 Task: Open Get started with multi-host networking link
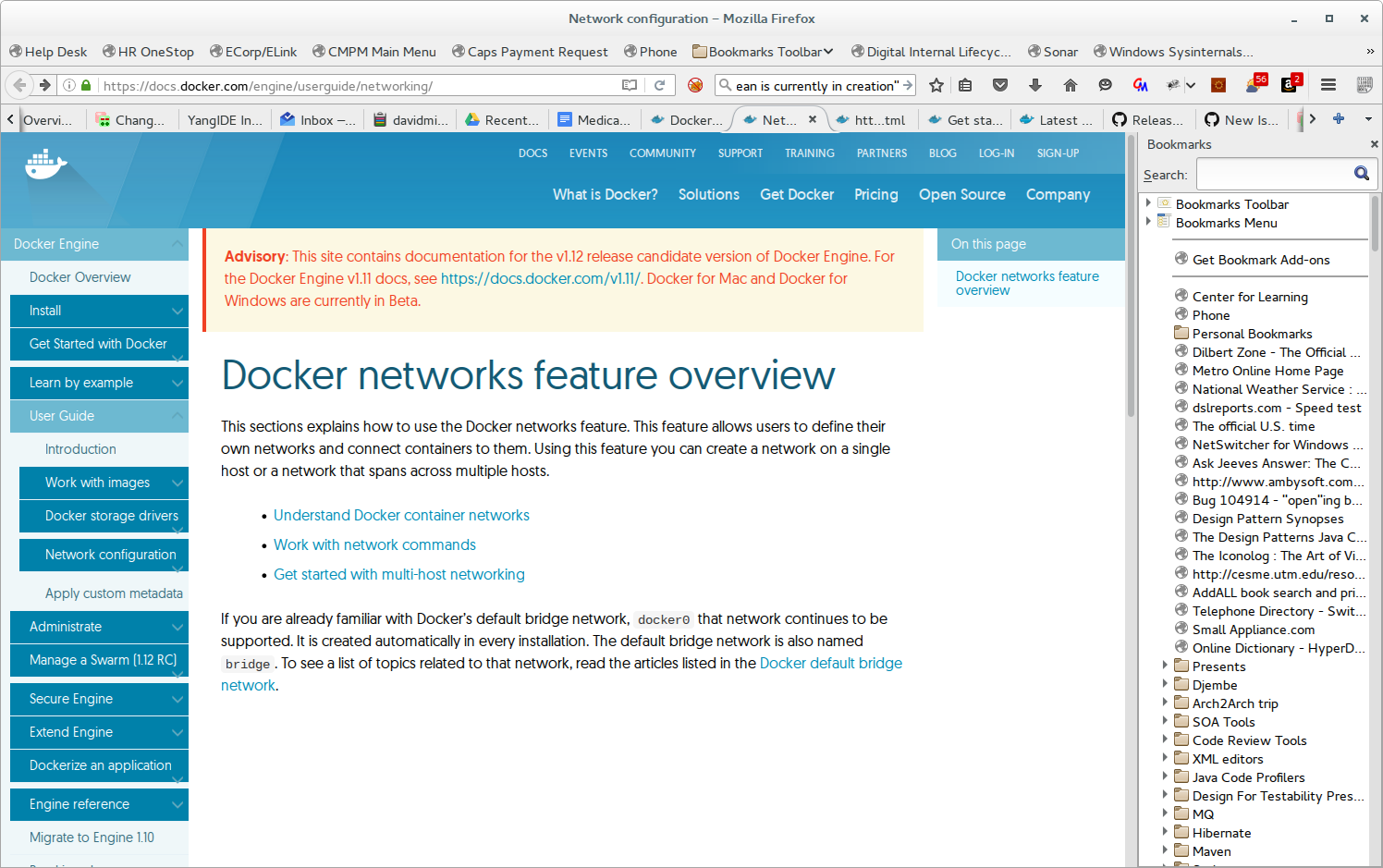tap(398, 574)
